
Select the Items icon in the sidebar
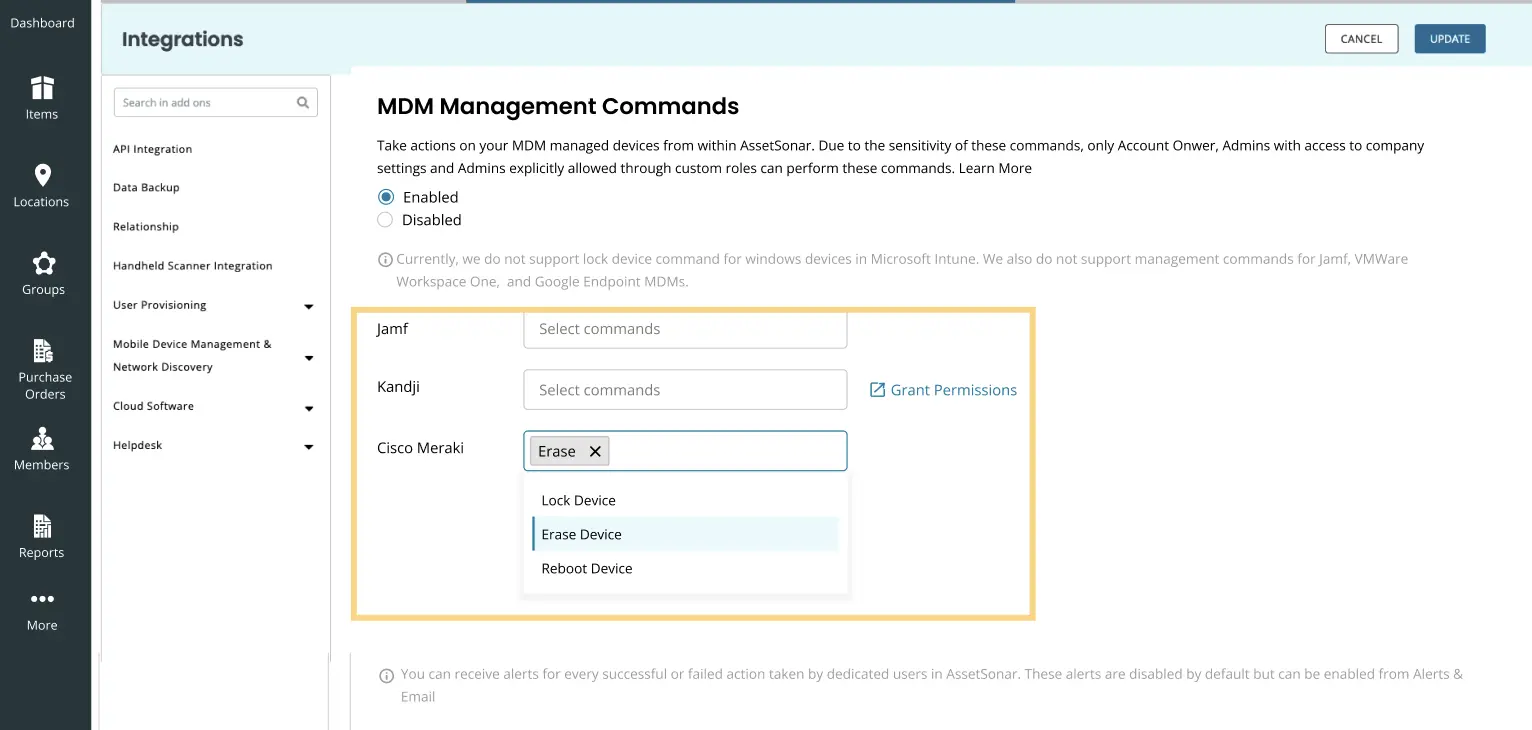tap(41, 97)
